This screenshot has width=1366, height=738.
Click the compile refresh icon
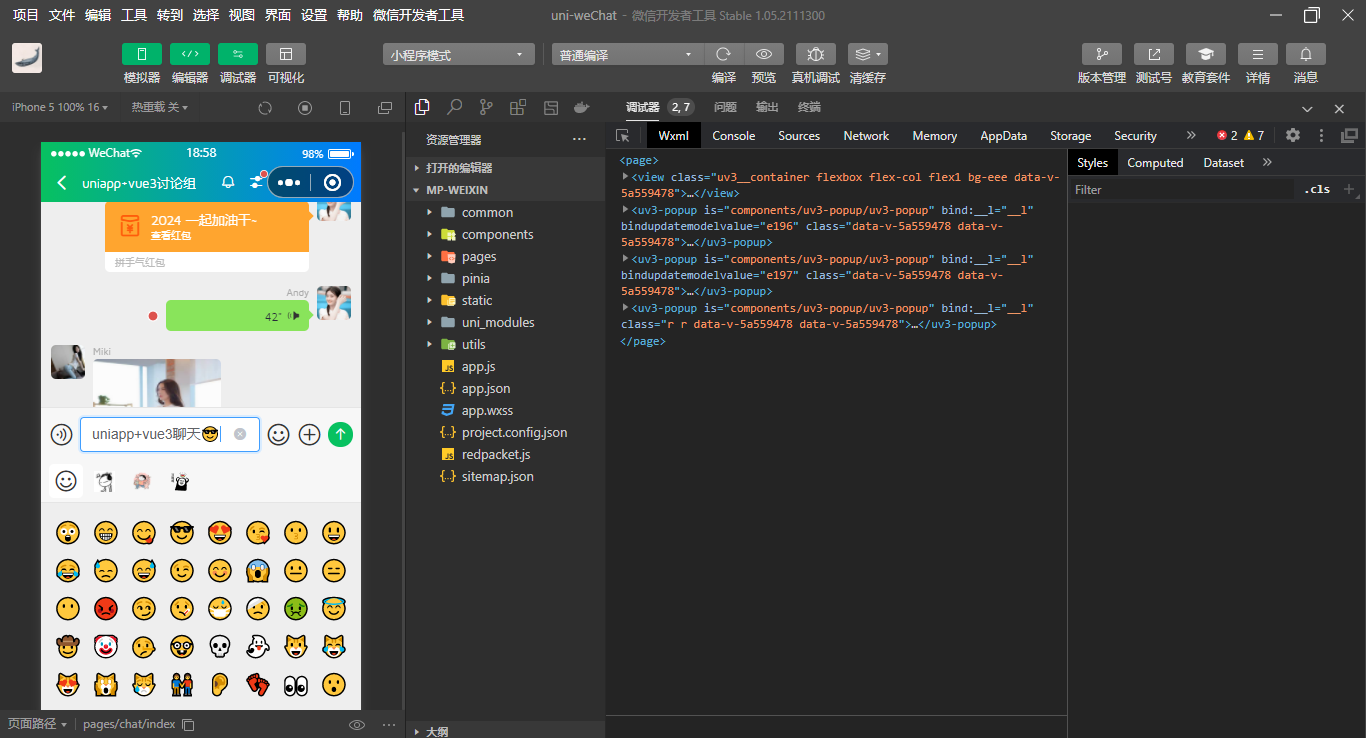coord(723,54)
